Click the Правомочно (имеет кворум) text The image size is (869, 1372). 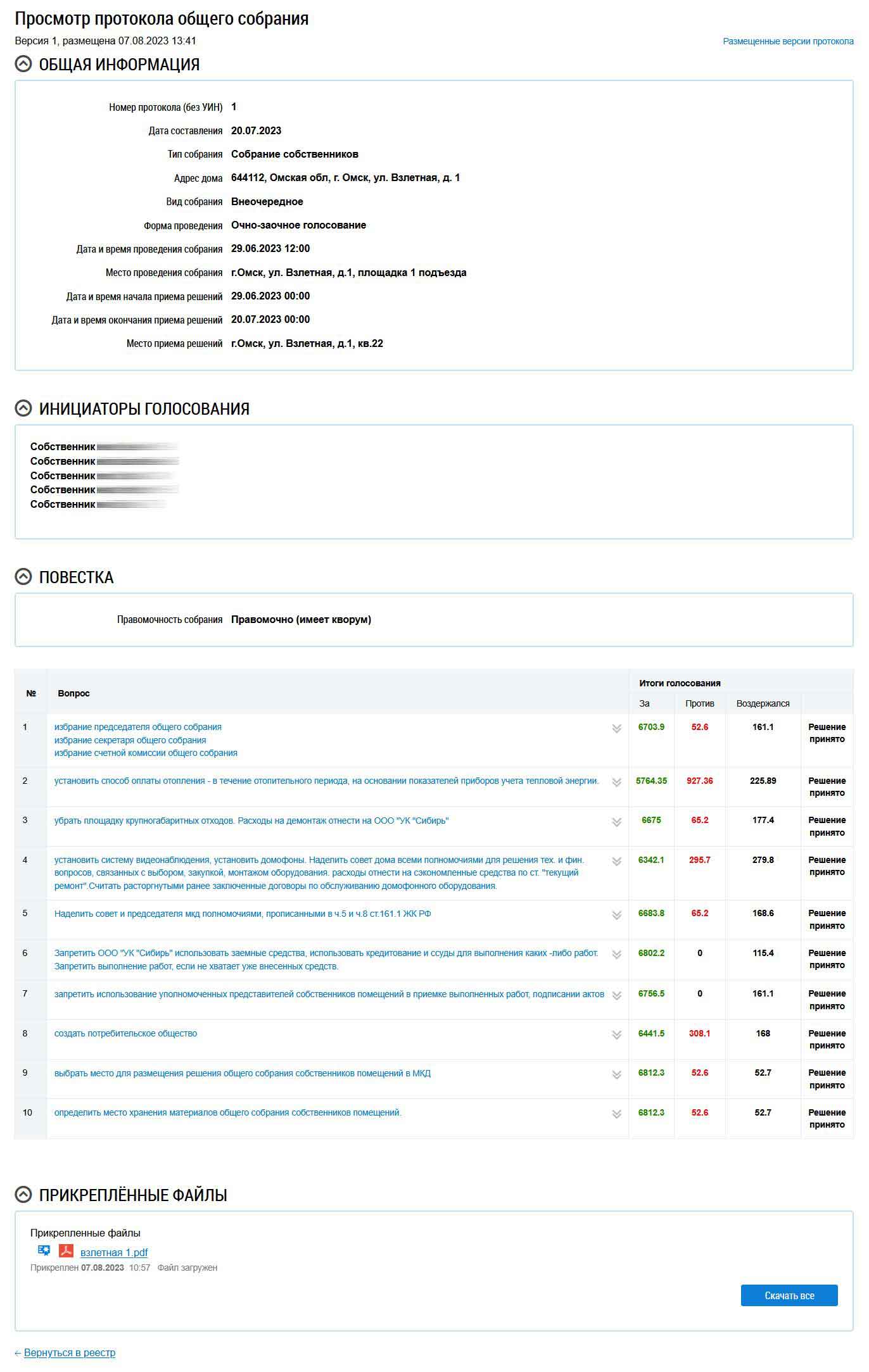click(x=301, y=620)
